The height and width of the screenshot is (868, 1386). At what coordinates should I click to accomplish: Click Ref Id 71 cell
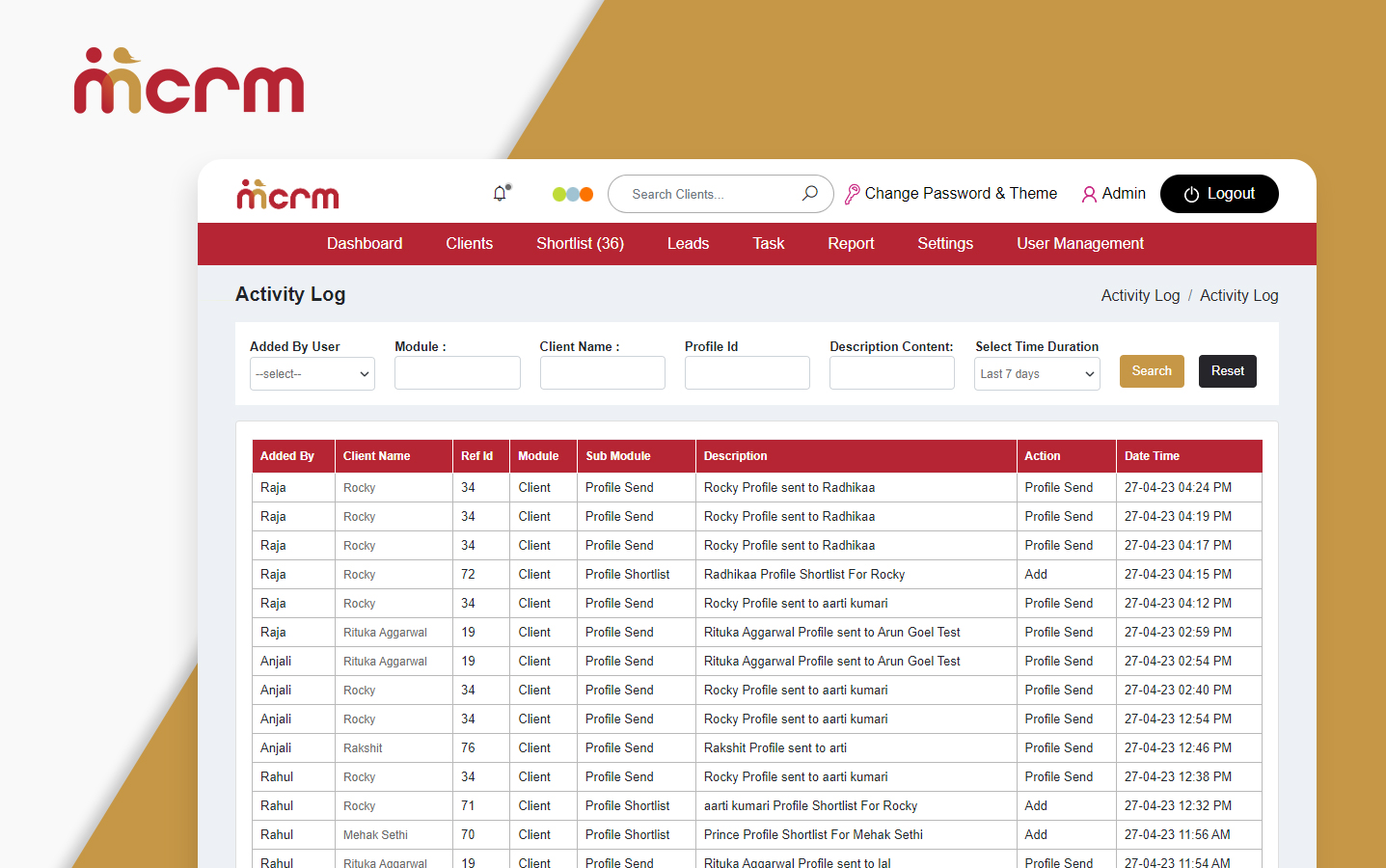[x=468, y=805]
